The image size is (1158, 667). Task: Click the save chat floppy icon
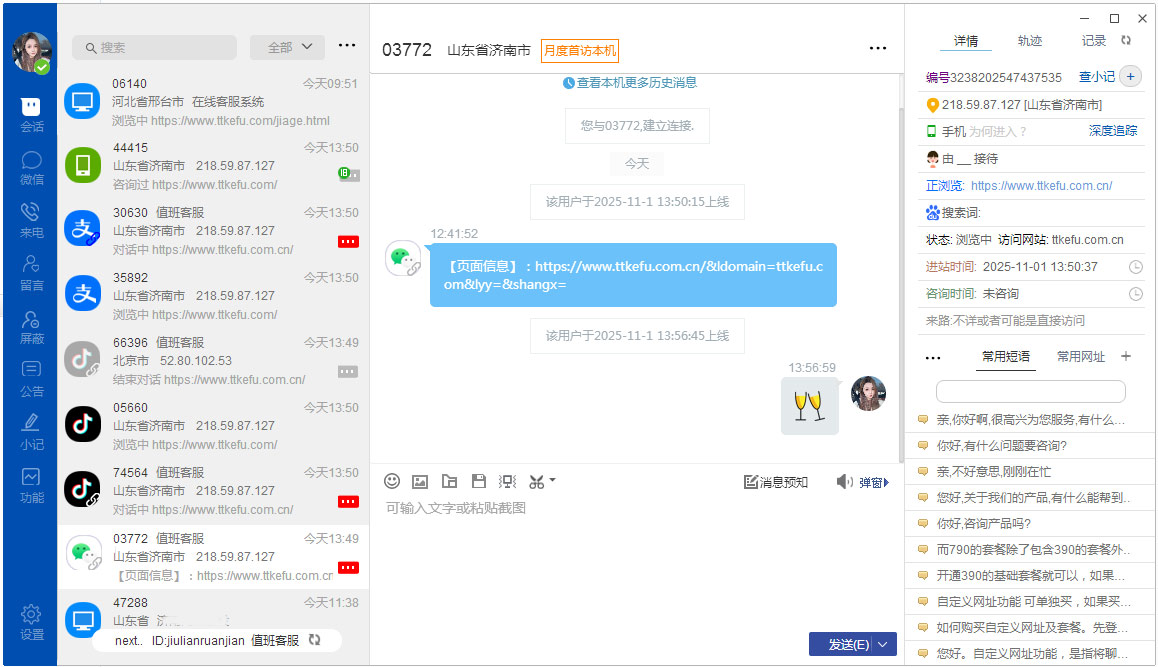coord(478,481)
